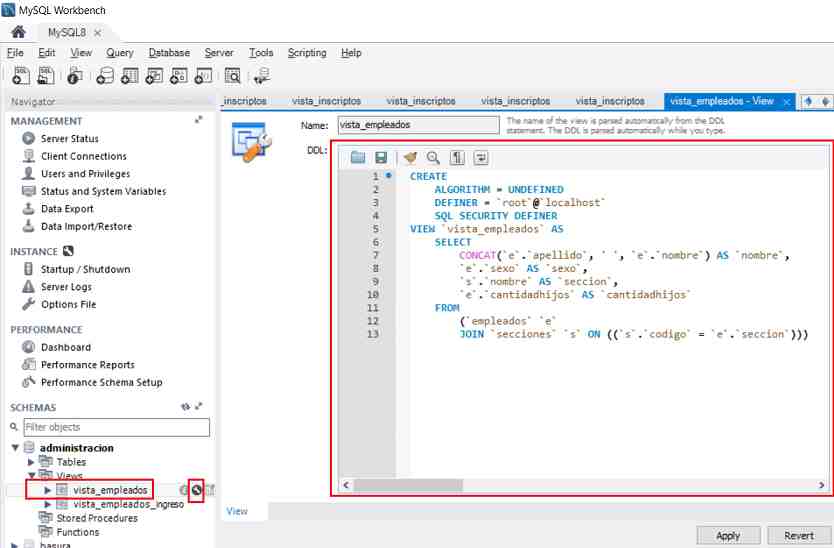
Task: Create a new SQL tab toolbar icon
Action: (x=21, y=76)
